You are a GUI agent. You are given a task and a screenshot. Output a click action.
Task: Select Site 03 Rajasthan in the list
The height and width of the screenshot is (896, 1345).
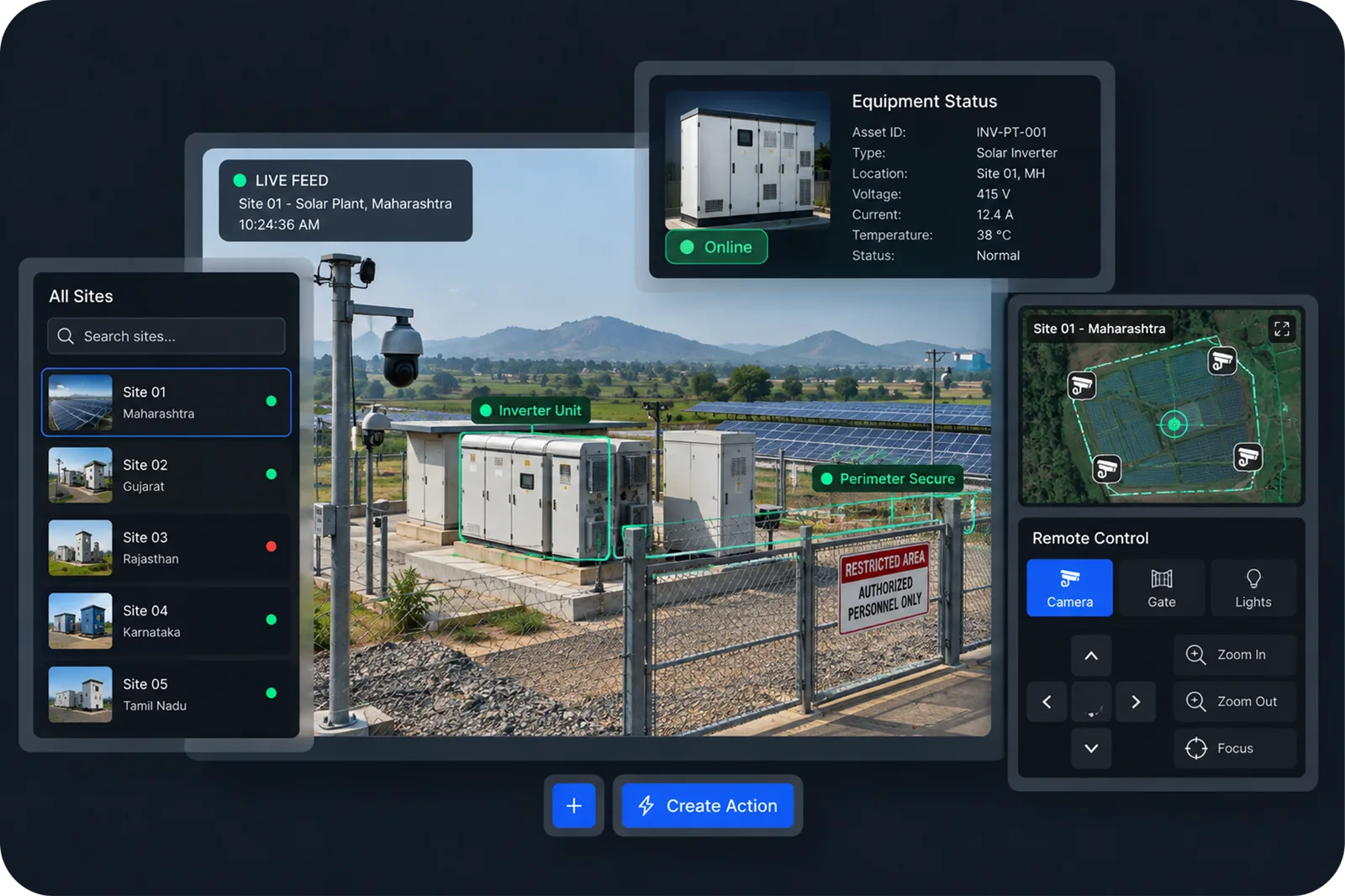pyautogui.click(x=166, y=547)
